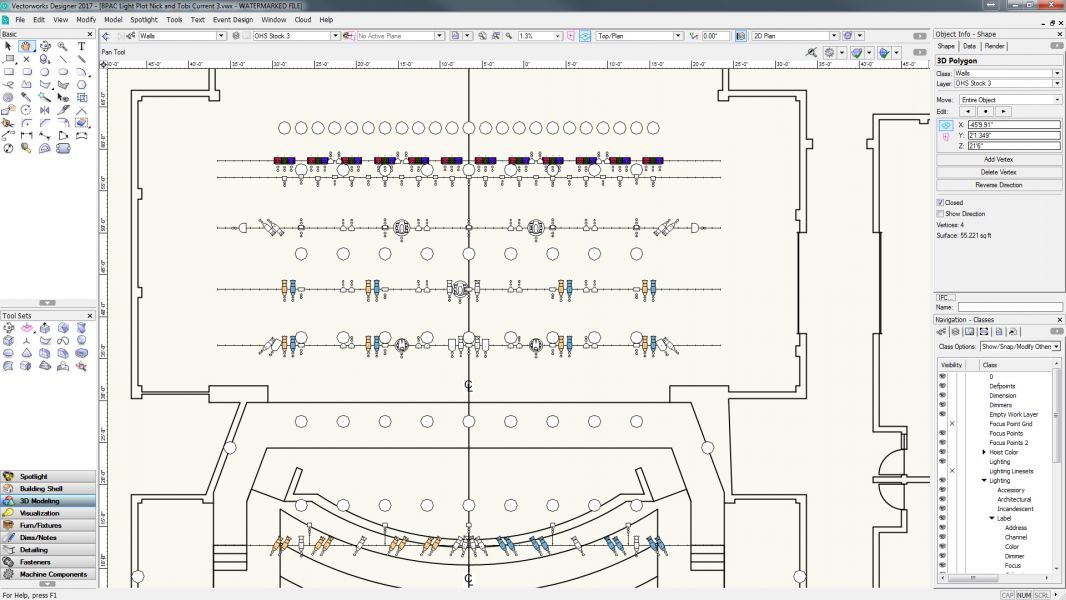Expand the Label class tree entry
This screenshot has height=600, width=1066.
pyautogui.click(x=991, y=517)
